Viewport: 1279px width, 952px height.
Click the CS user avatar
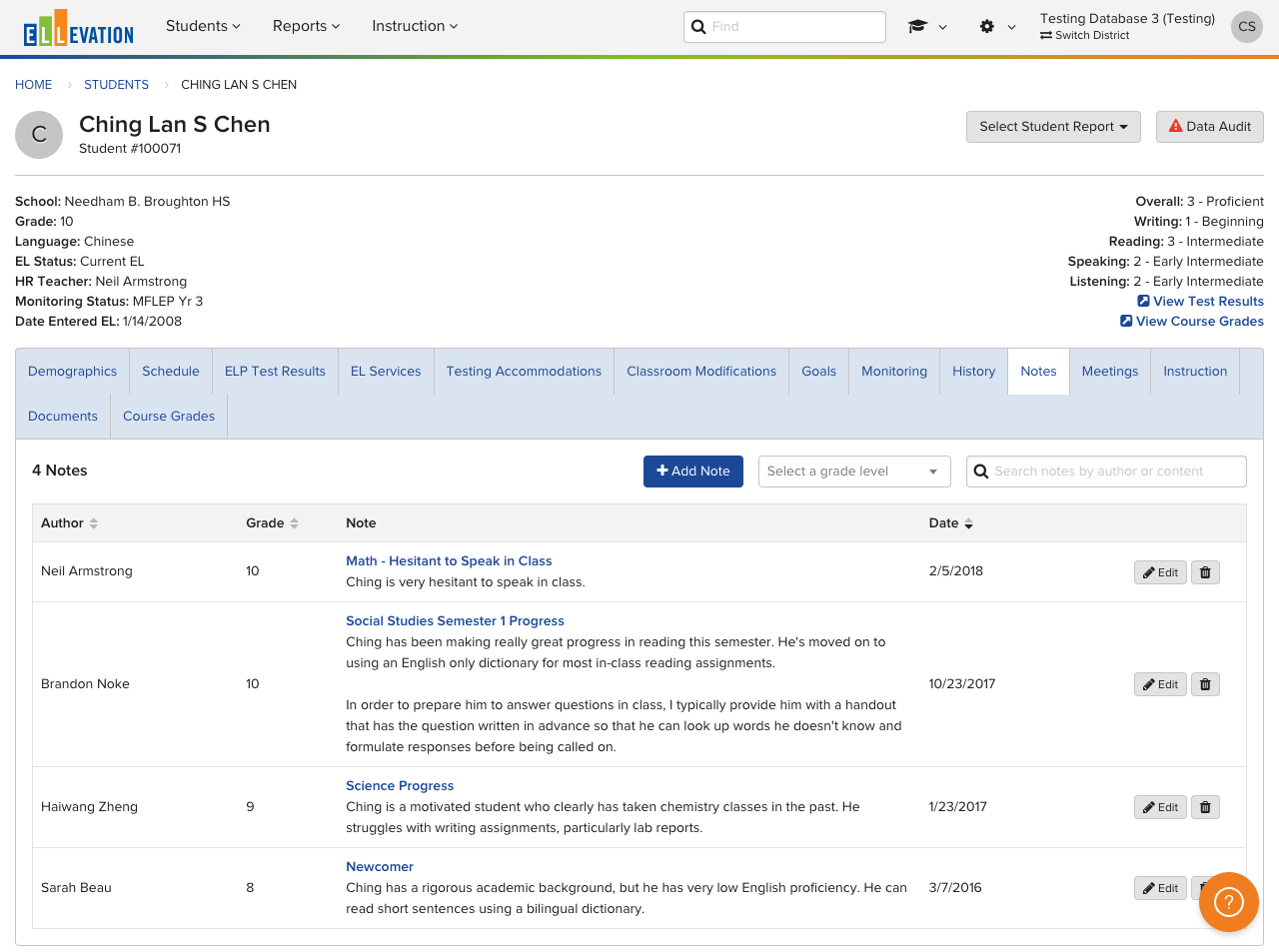click(x=1247, y=27)
